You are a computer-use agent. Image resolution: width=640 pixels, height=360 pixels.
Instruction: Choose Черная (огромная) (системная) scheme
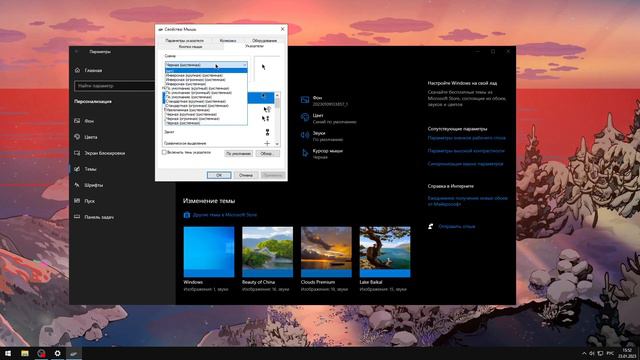(x=206, y=119)
